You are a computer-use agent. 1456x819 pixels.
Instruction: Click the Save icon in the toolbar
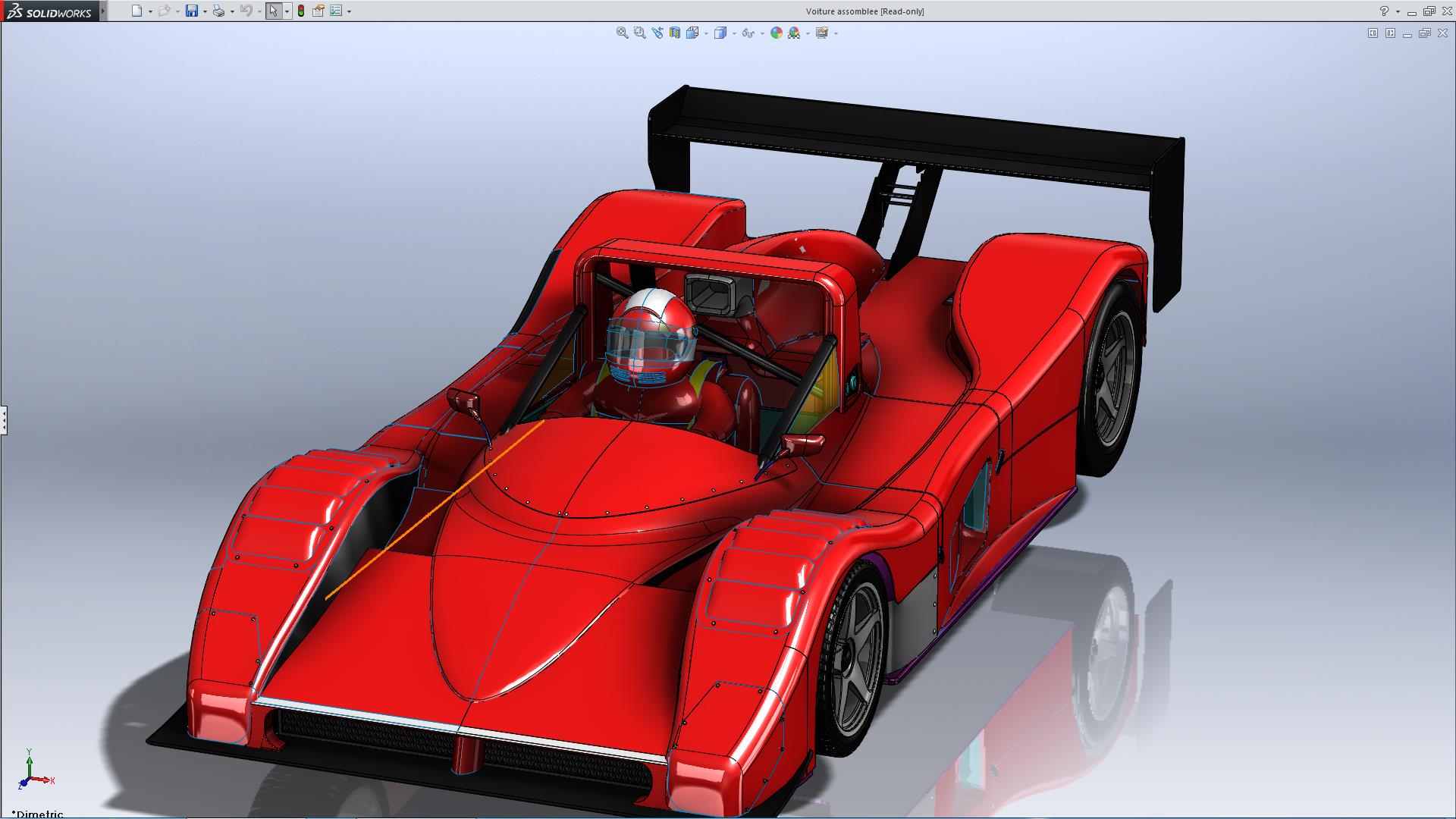[192, 11]
